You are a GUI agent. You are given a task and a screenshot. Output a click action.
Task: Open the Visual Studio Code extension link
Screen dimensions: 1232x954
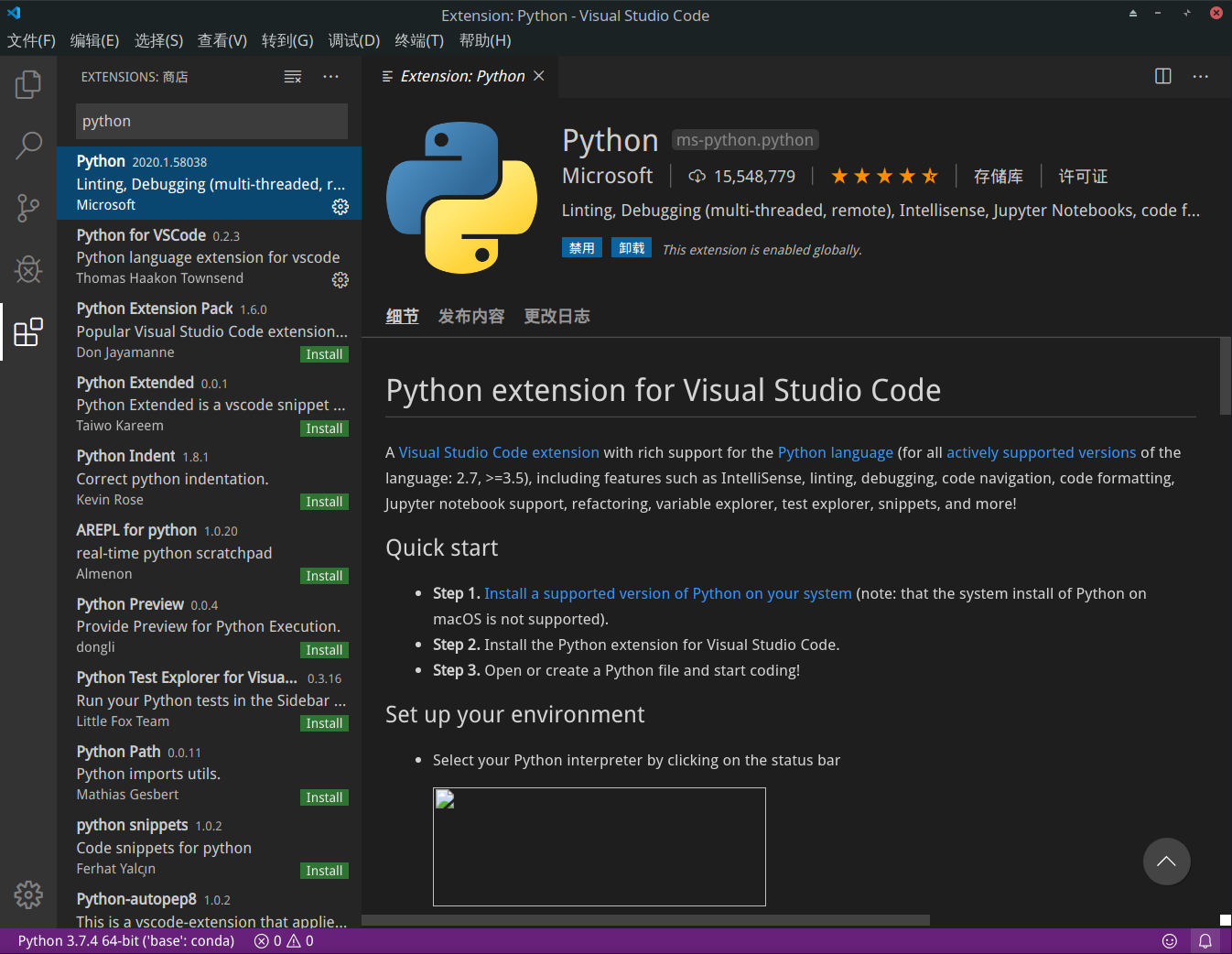click(499, 452)
